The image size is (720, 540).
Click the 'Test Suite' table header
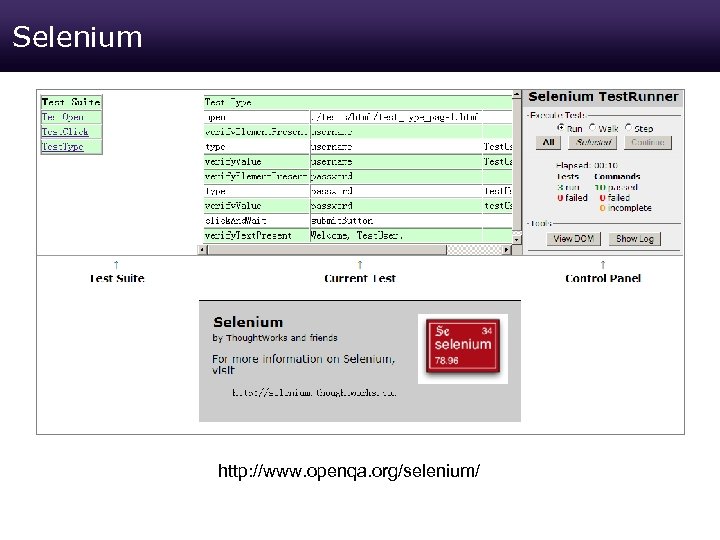[x=71, y=102]
